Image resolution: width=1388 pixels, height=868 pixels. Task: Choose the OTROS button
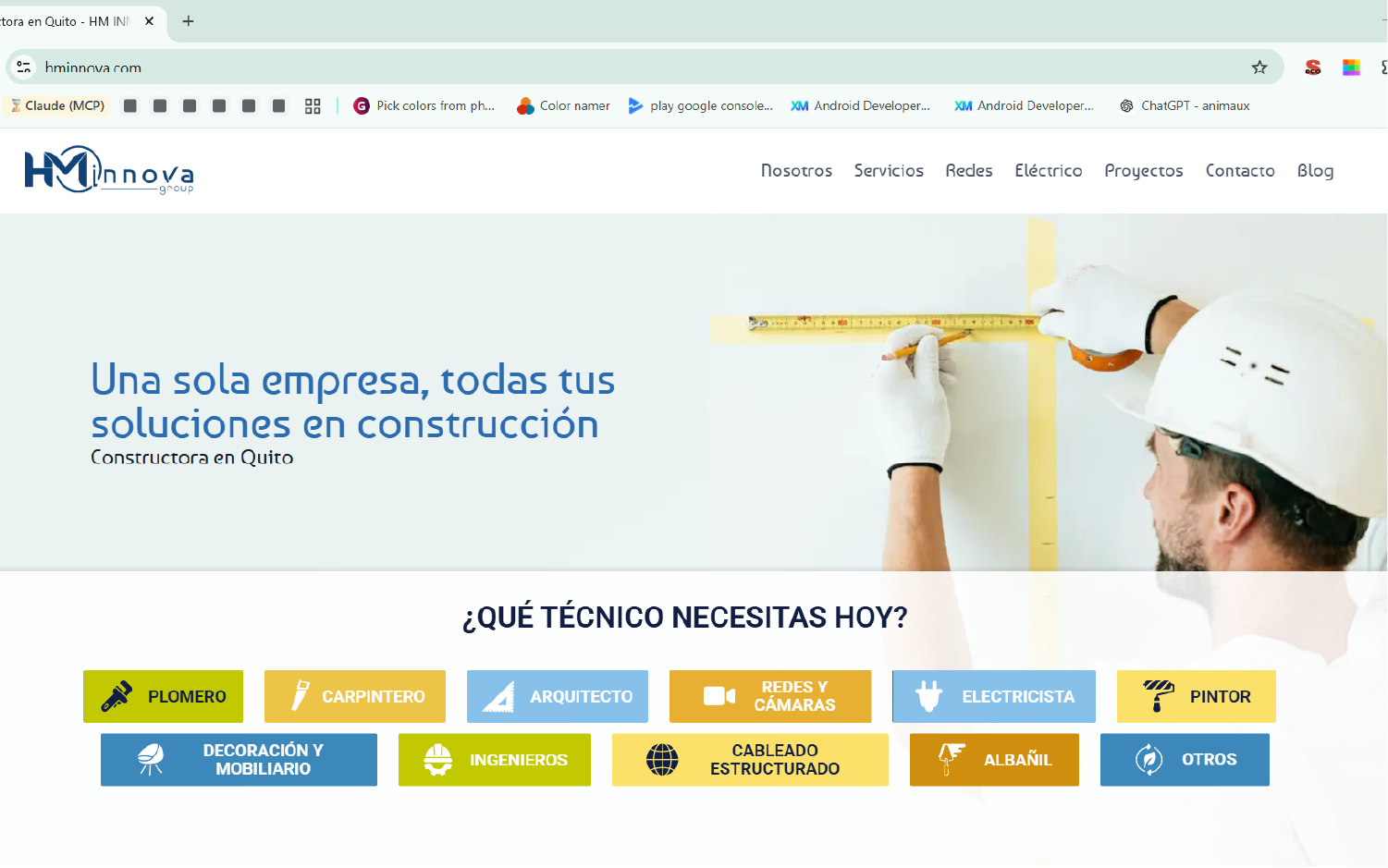click(x=1185, y=760)
